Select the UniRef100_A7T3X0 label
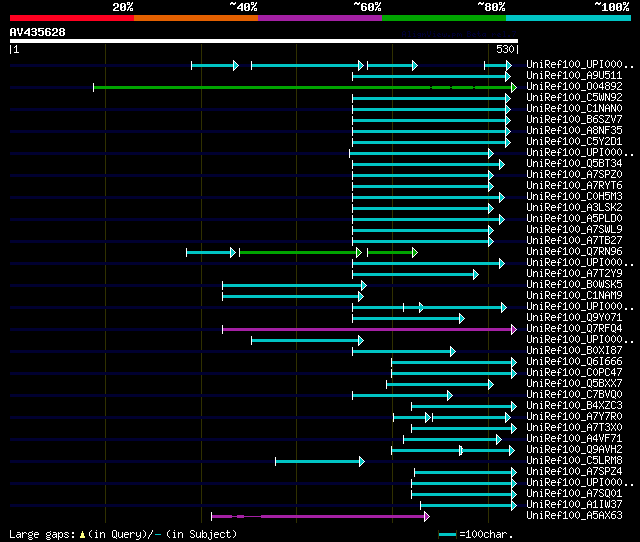This screenshot has width=640, height=542. pyautogui.click(x=574, y=428)
